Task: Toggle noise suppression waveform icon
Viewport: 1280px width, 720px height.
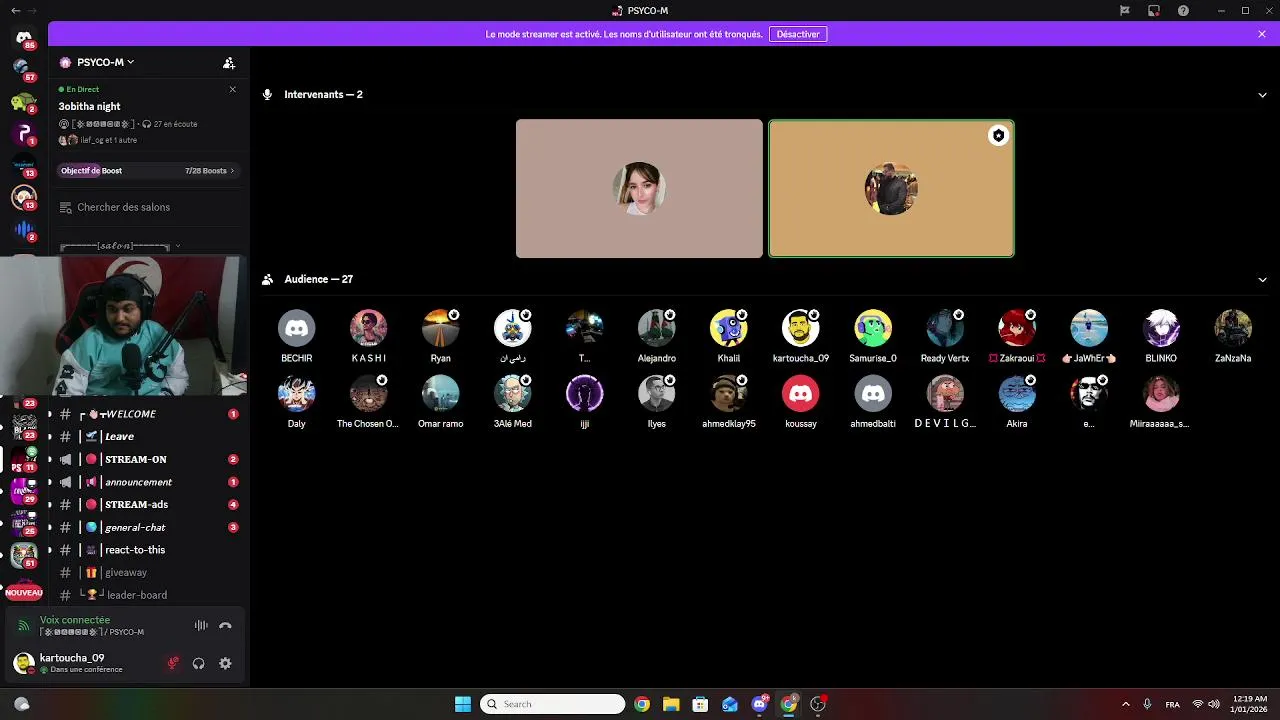Action: (201, 626)
